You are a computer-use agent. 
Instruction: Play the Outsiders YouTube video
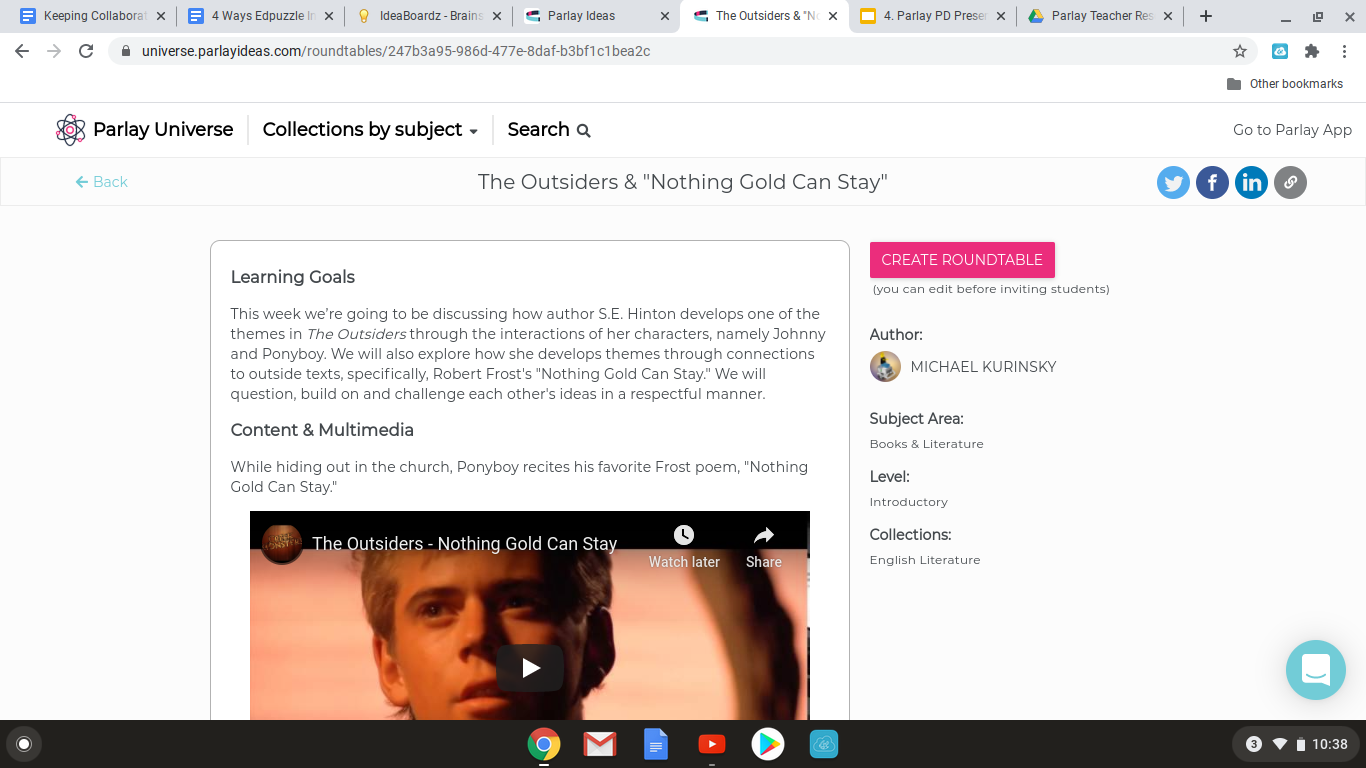[530, 668]
